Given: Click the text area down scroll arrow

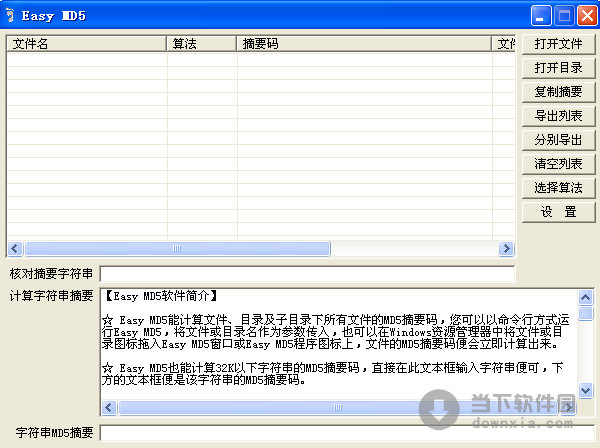Looking at the screenshot, I should coord(586,391).
